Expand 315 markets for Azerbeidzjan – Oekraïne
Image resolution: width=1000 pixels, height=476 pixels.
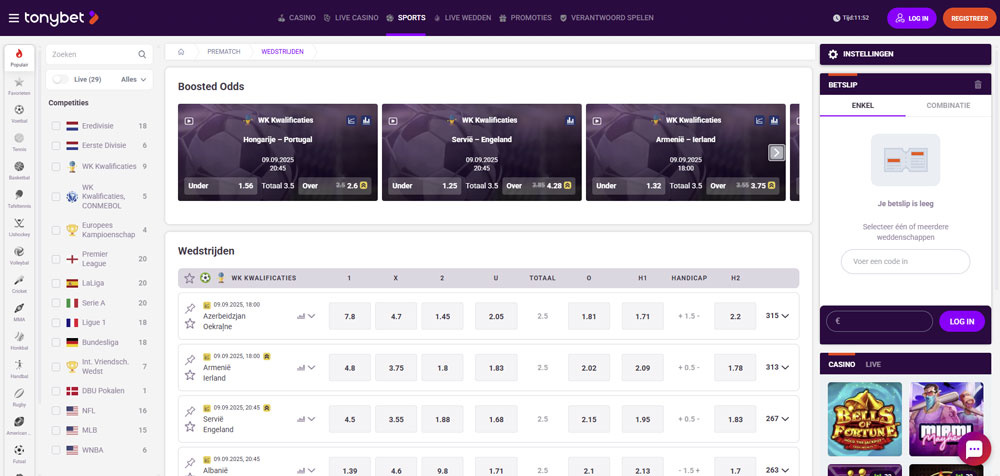click(777, 315)
